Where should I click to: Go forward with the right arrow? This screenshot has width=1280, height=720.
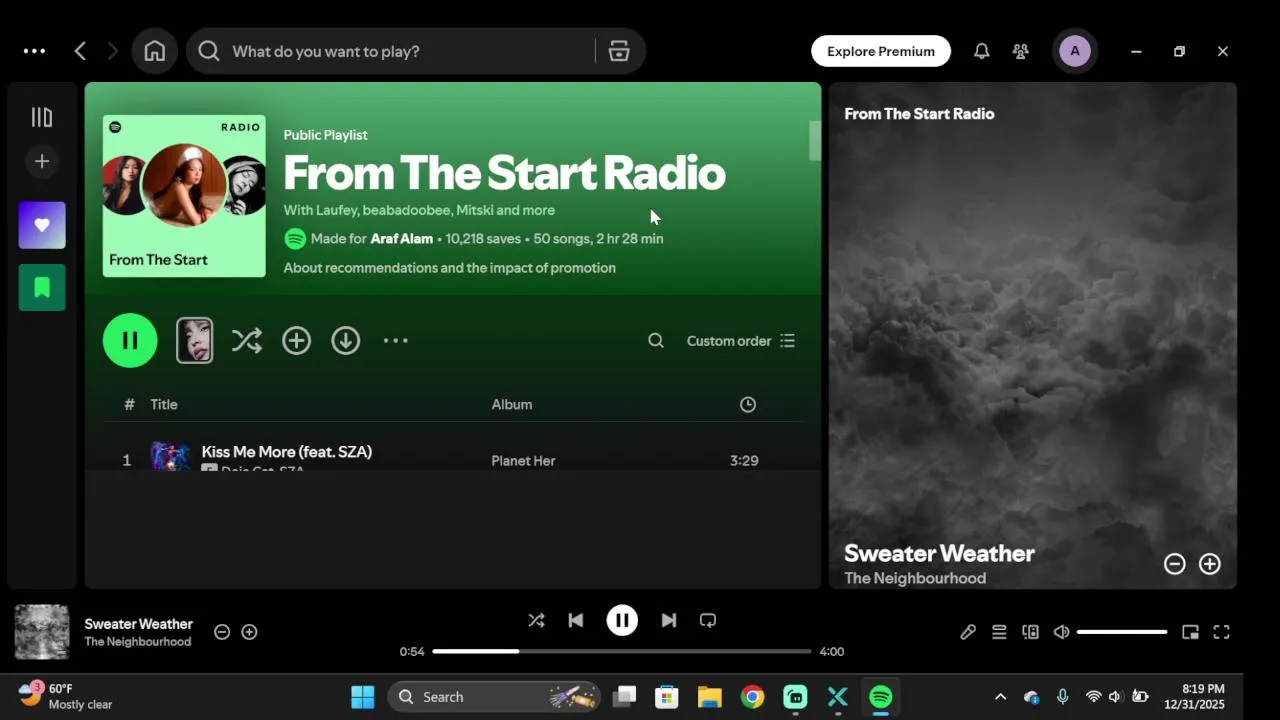[x=112, y=51]
